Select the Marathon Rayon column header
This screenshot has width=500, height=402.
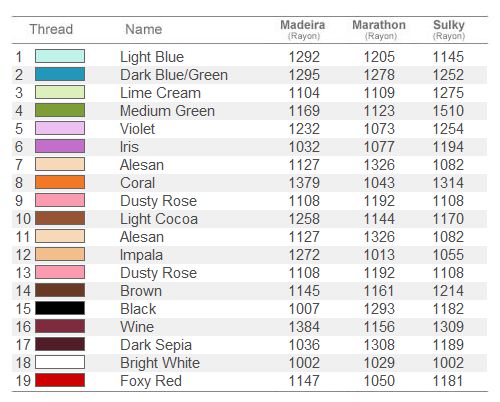[379, 29]
